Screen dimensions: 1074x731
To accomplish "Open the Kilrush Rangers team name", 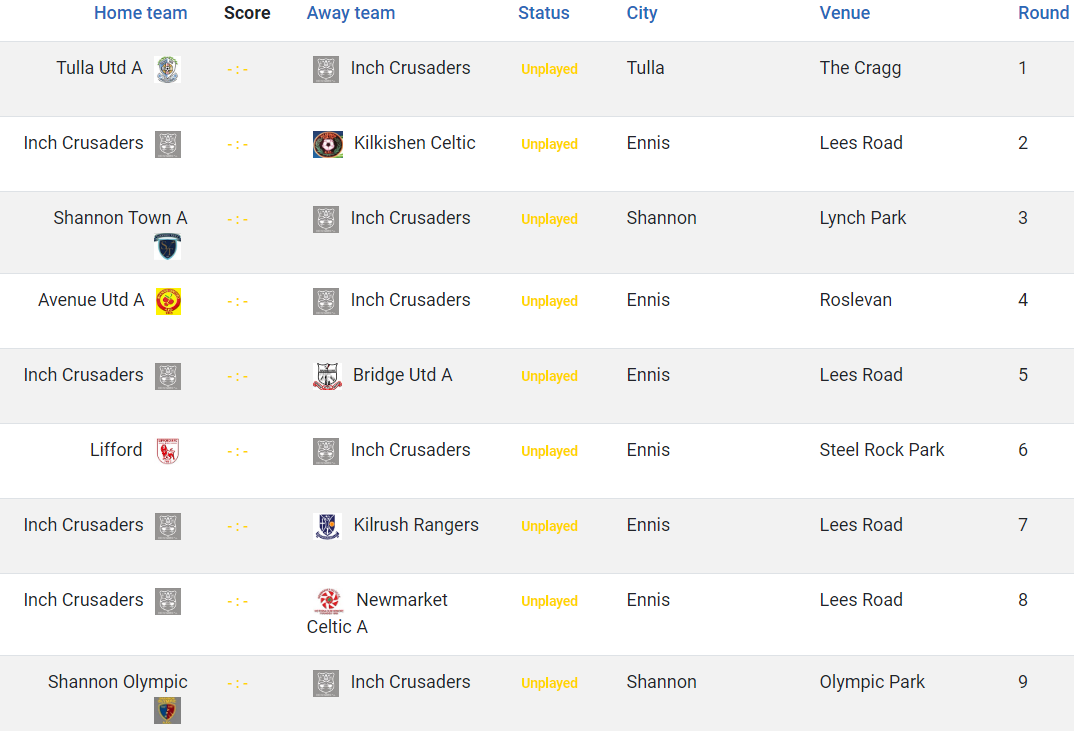I will [416, 525].
